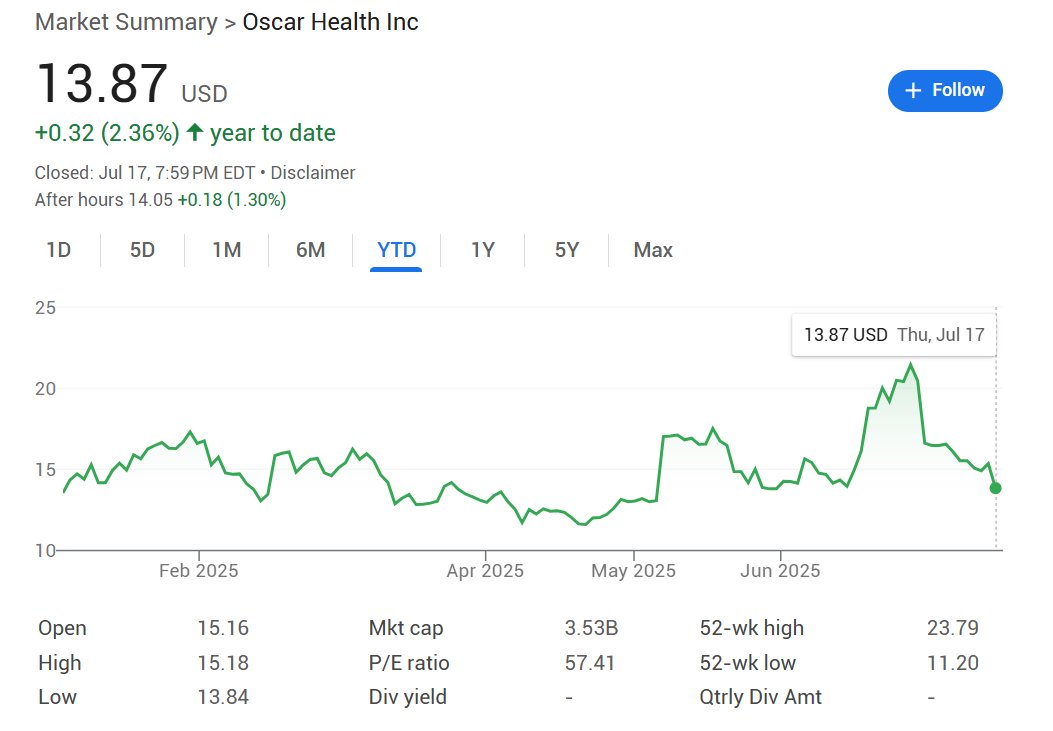
Task: Click the Open value 15.16
Action: [x=223, y=628]
